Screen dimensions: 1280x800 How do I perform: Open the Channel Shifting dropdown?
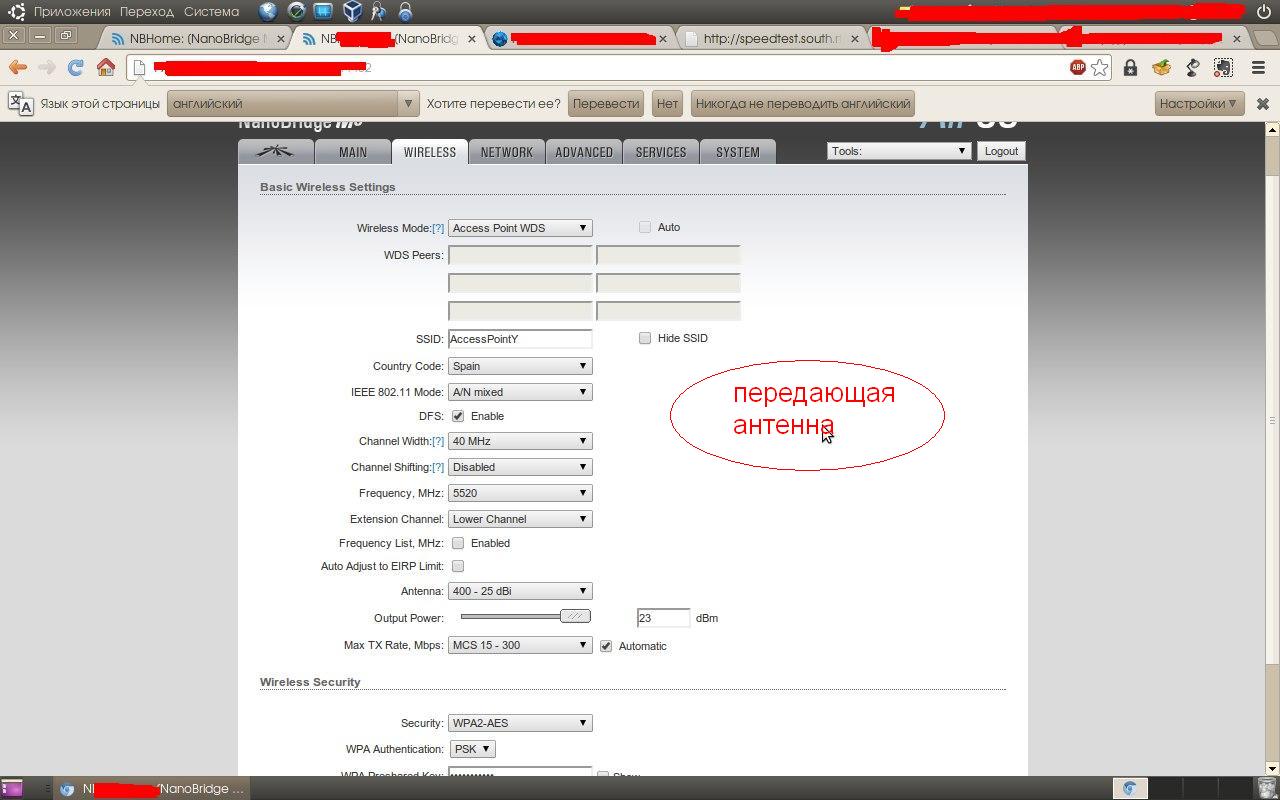pyautogui.click(x=520, y=467)
